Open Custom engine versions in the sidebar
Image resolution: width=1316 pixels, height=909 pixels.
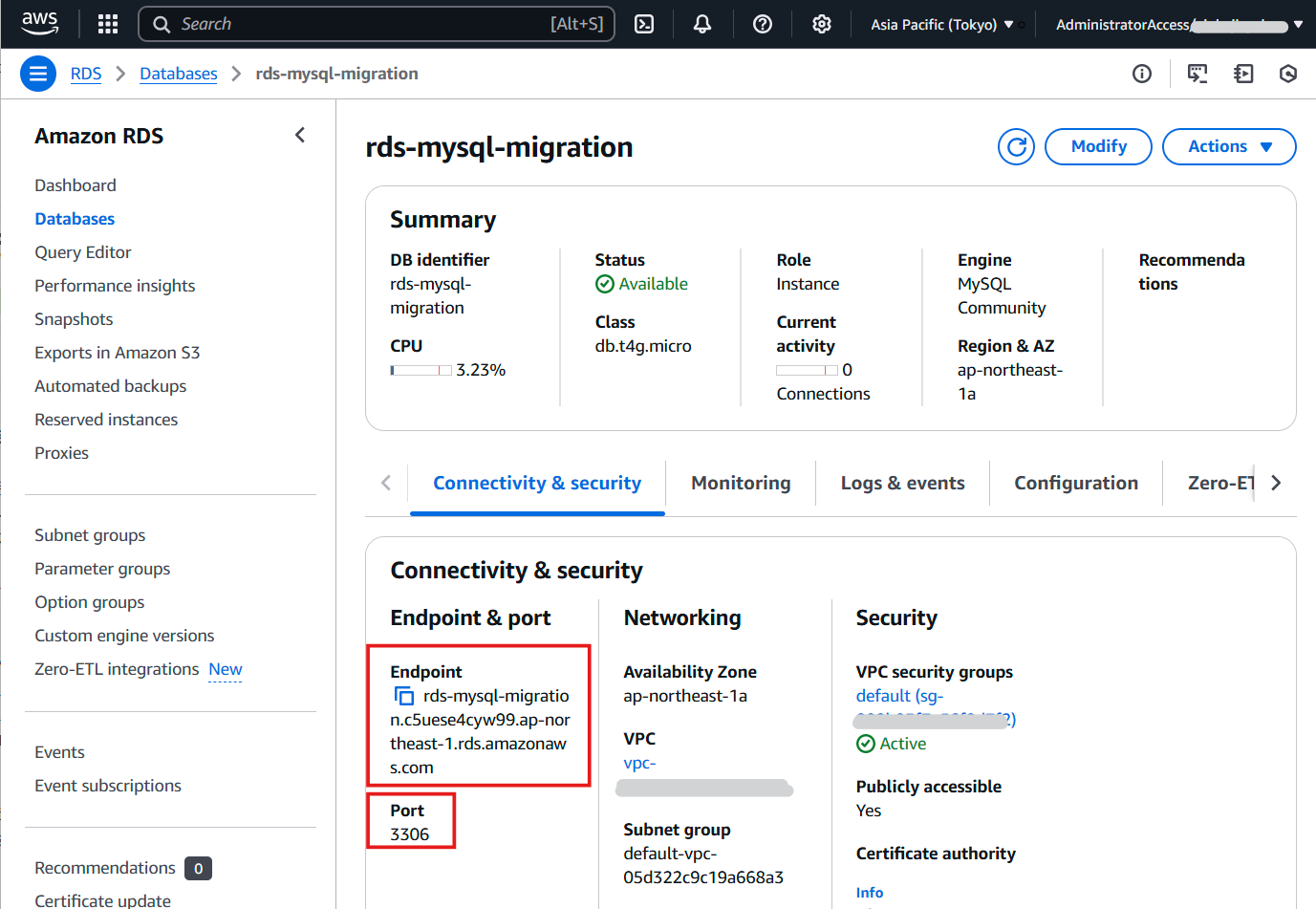pos(124,636)
